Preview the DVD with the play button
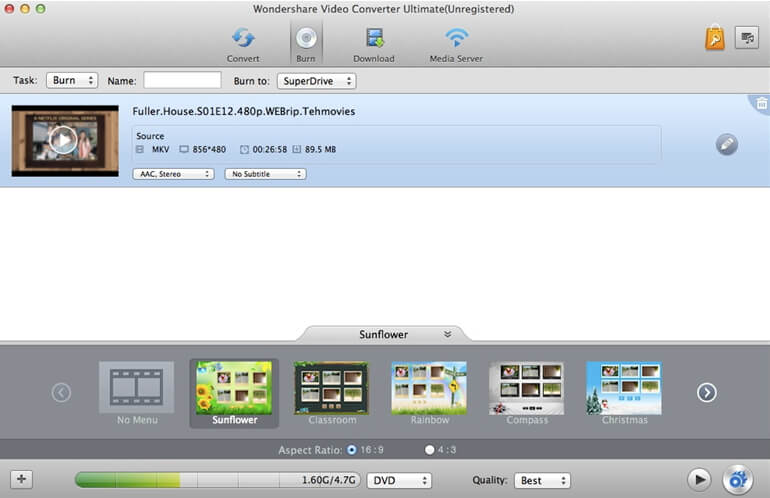The image size is (770, 498). coord(699,479)
